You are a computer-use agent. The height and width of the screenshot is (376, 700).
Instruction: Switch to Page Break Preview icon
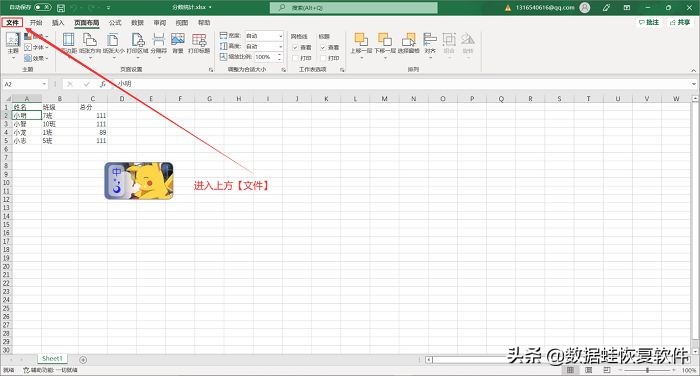pos(607,370)
